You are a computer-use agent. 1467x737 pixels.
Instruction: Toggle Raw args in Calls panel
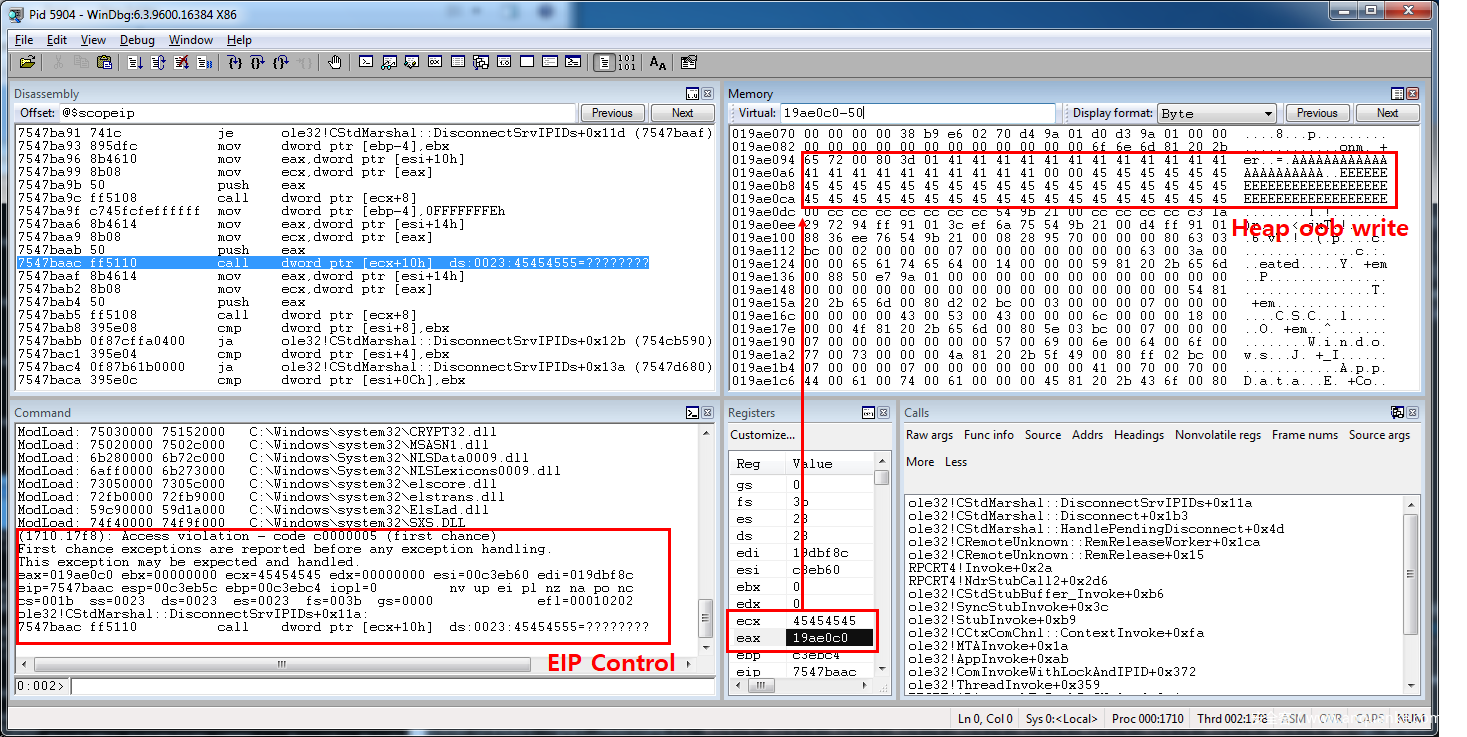pos(929,435)
